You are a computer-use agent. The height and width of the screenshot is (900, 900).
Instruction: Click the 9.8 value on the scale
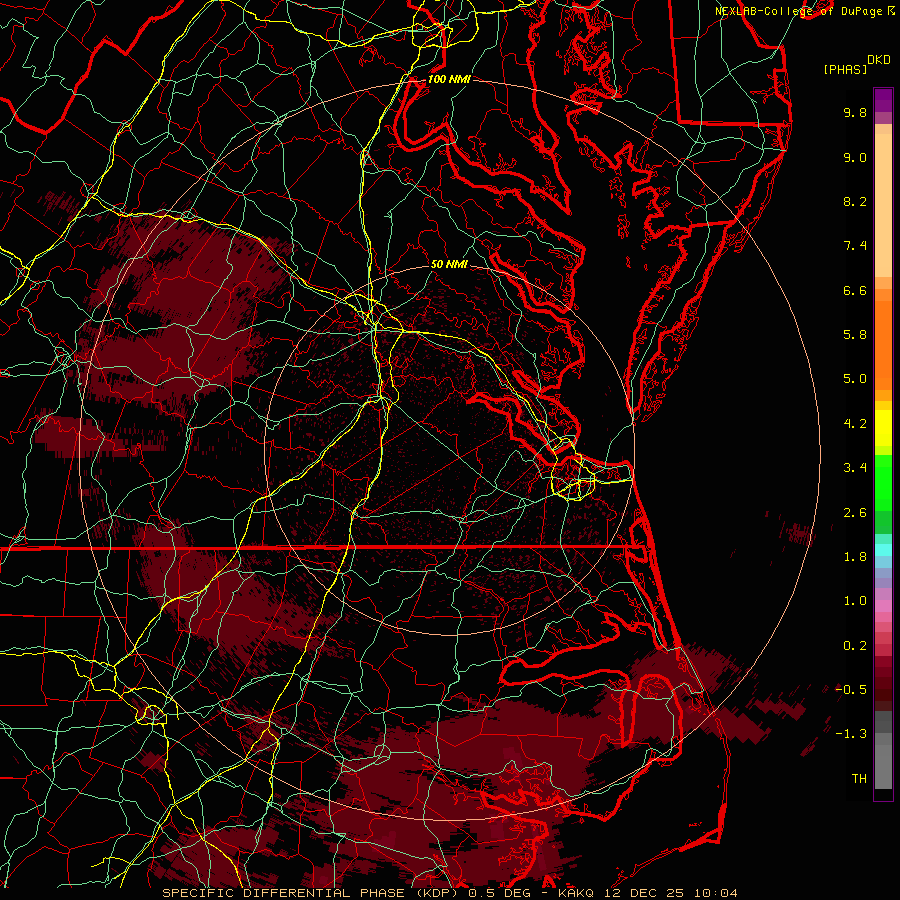coord(855,112)
